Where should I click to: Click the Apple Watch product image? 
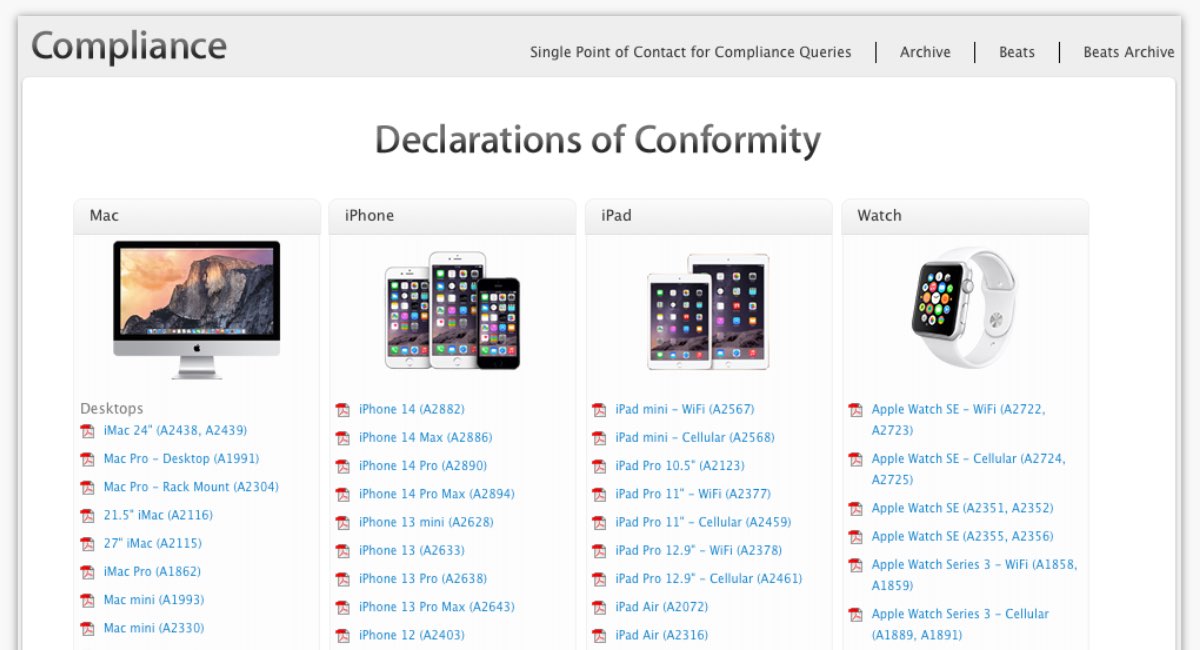[x=963, y=307]
